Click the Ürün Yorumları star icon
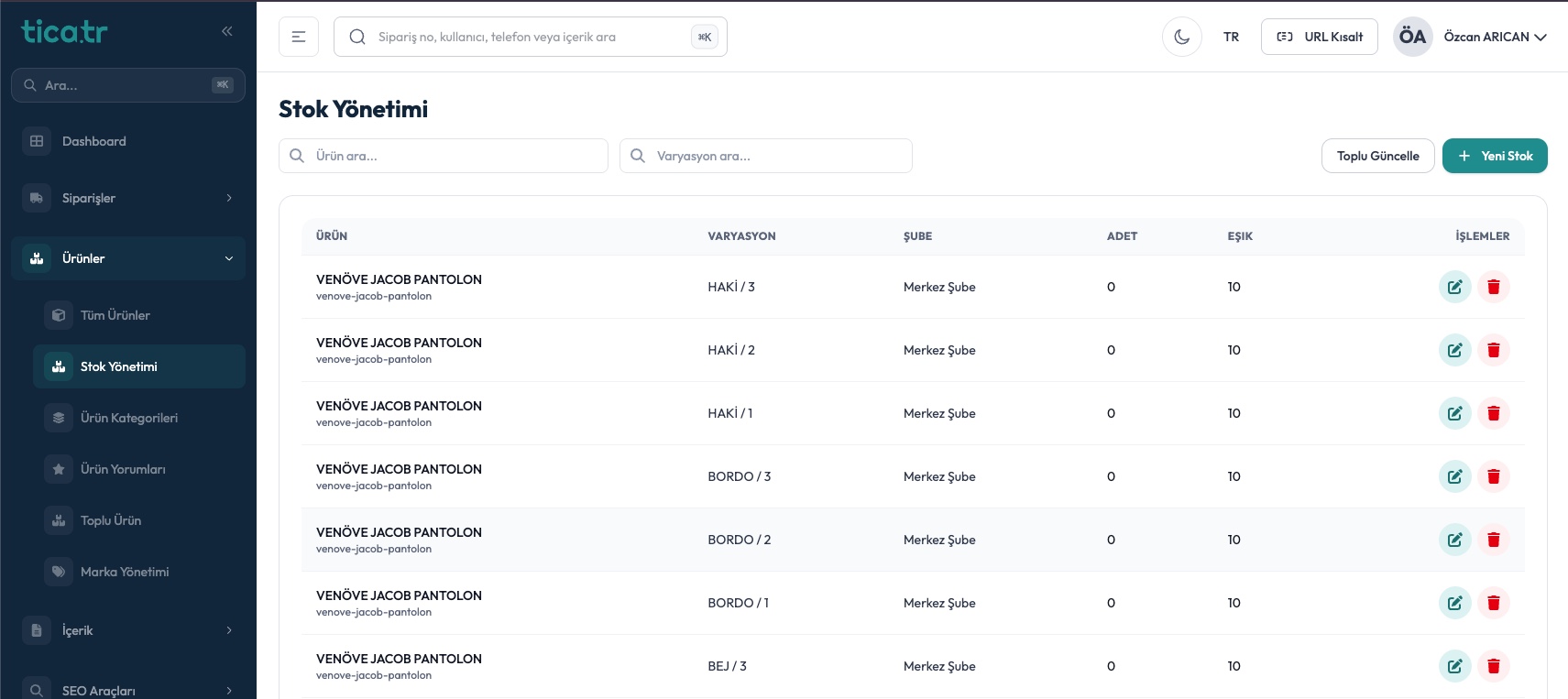This screenshot has height=699, width=1568. point(59,469)
